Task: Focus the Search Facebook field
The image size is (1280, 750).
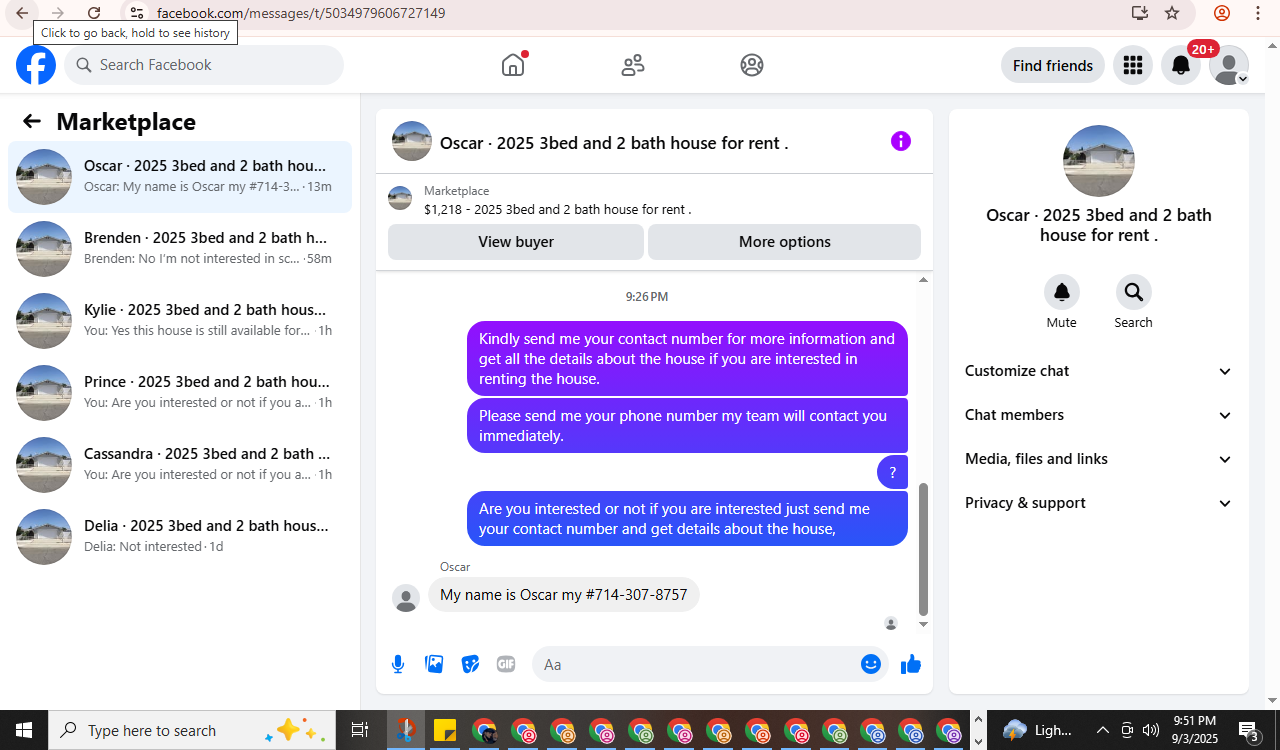Action: (204, 65)
